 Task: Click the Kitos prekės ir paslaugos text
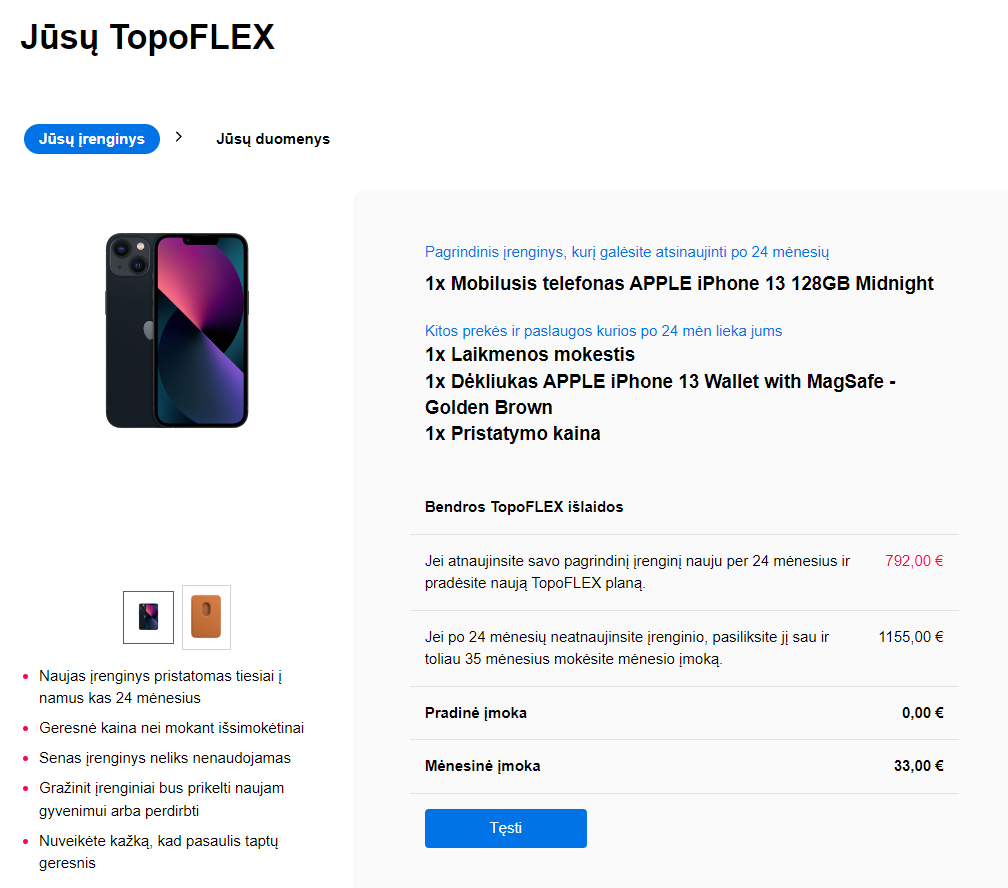(x=603, y=331)
